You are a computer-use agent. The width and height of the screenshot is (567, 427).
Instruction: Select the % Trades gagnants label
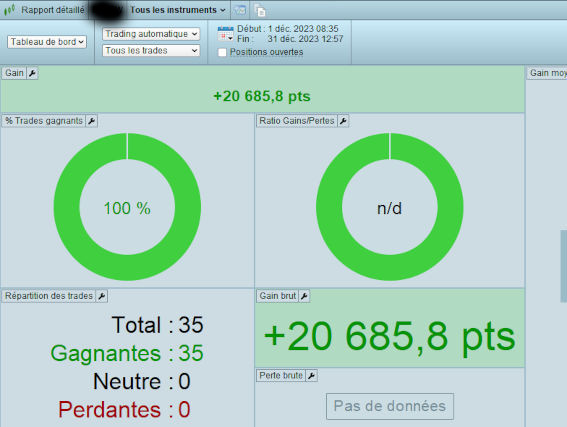point(43,121)
